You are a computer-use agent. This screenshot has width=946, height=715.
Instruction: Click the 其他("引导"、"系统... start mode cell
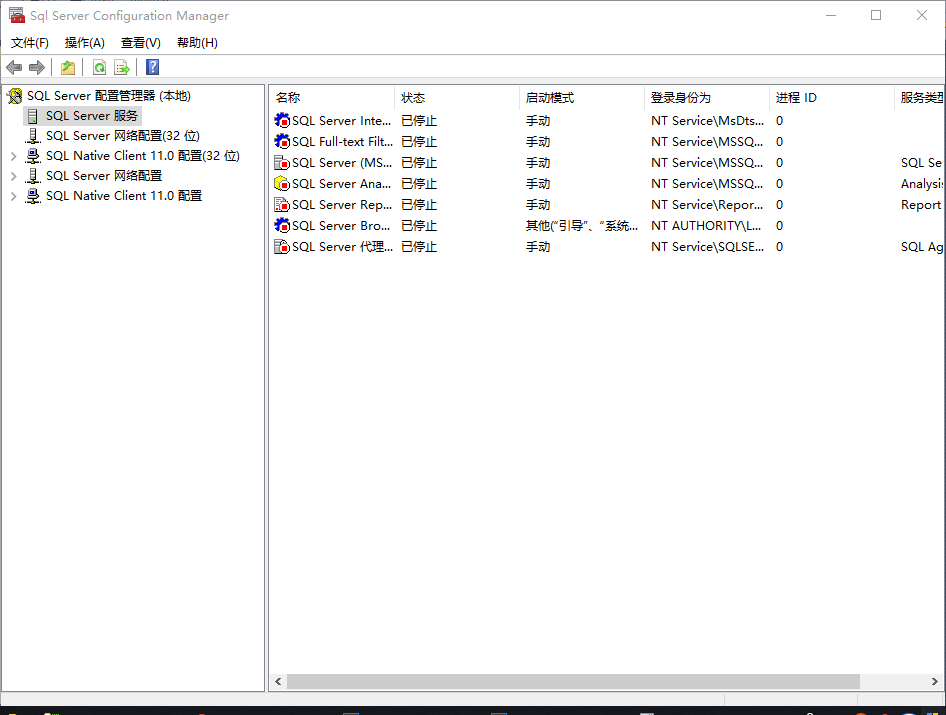tap(582, 226)
